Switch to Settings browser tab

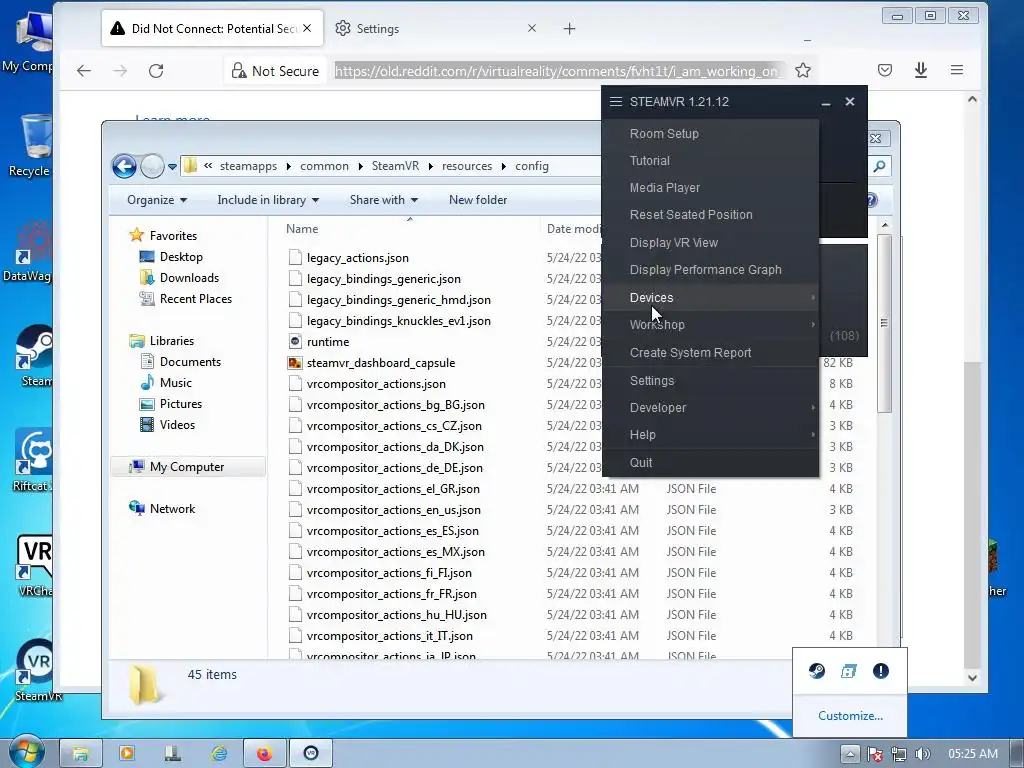[x=436, y=29]
